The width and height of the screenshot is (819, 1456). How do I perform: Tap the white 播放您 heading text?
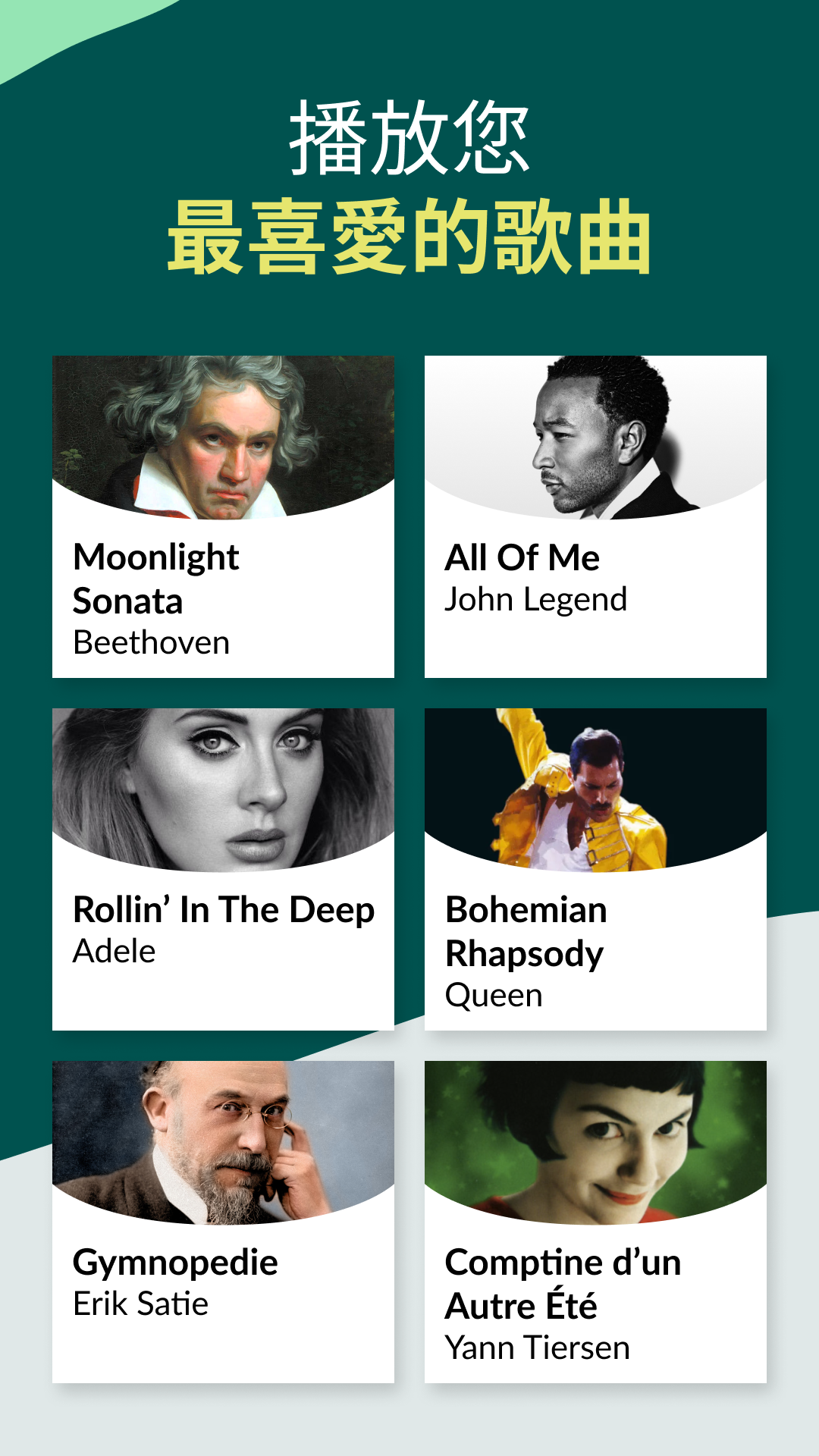tap(409, 137)
